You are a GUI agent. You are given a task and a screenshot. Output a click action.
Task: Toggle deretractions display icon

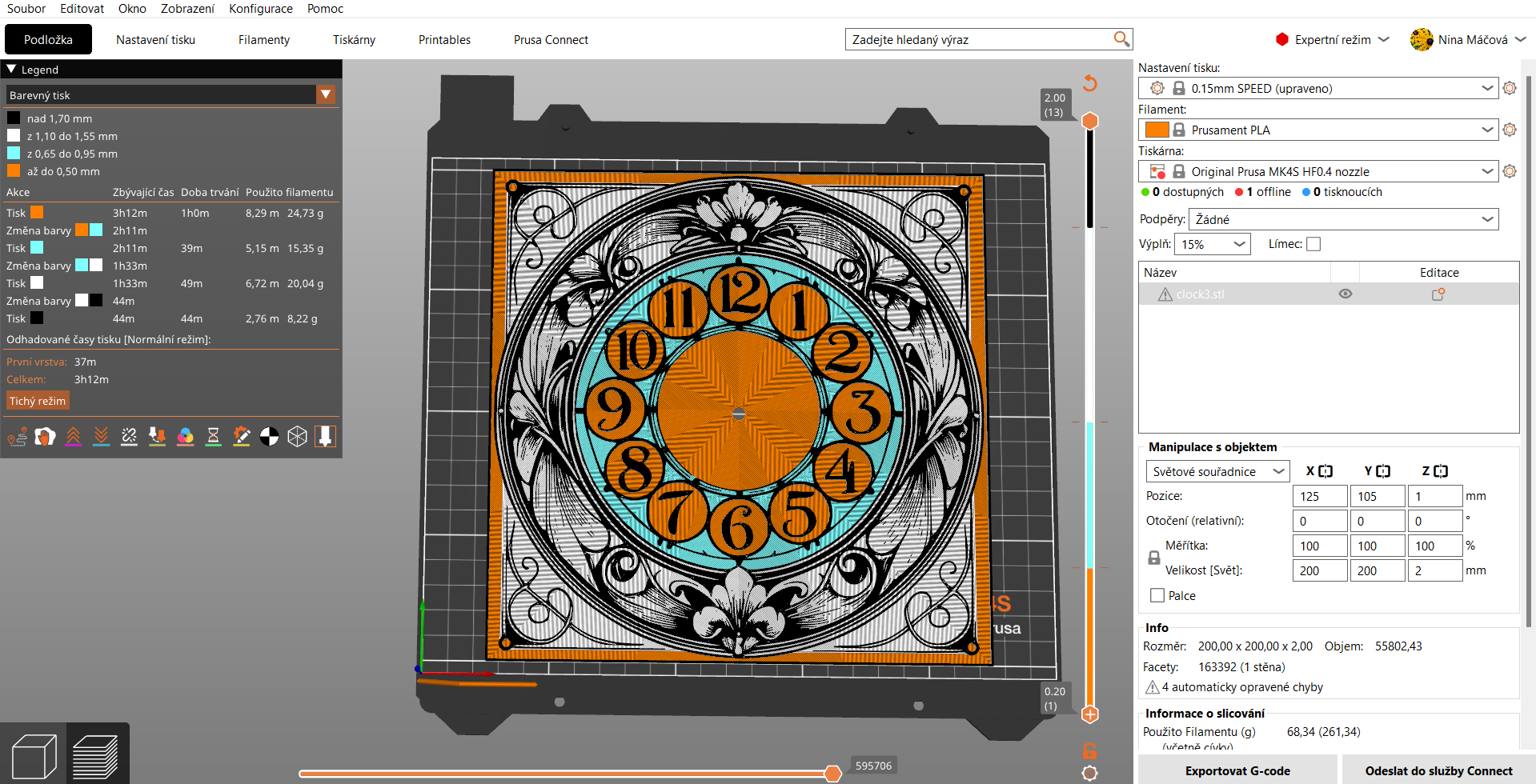[101, 437]
